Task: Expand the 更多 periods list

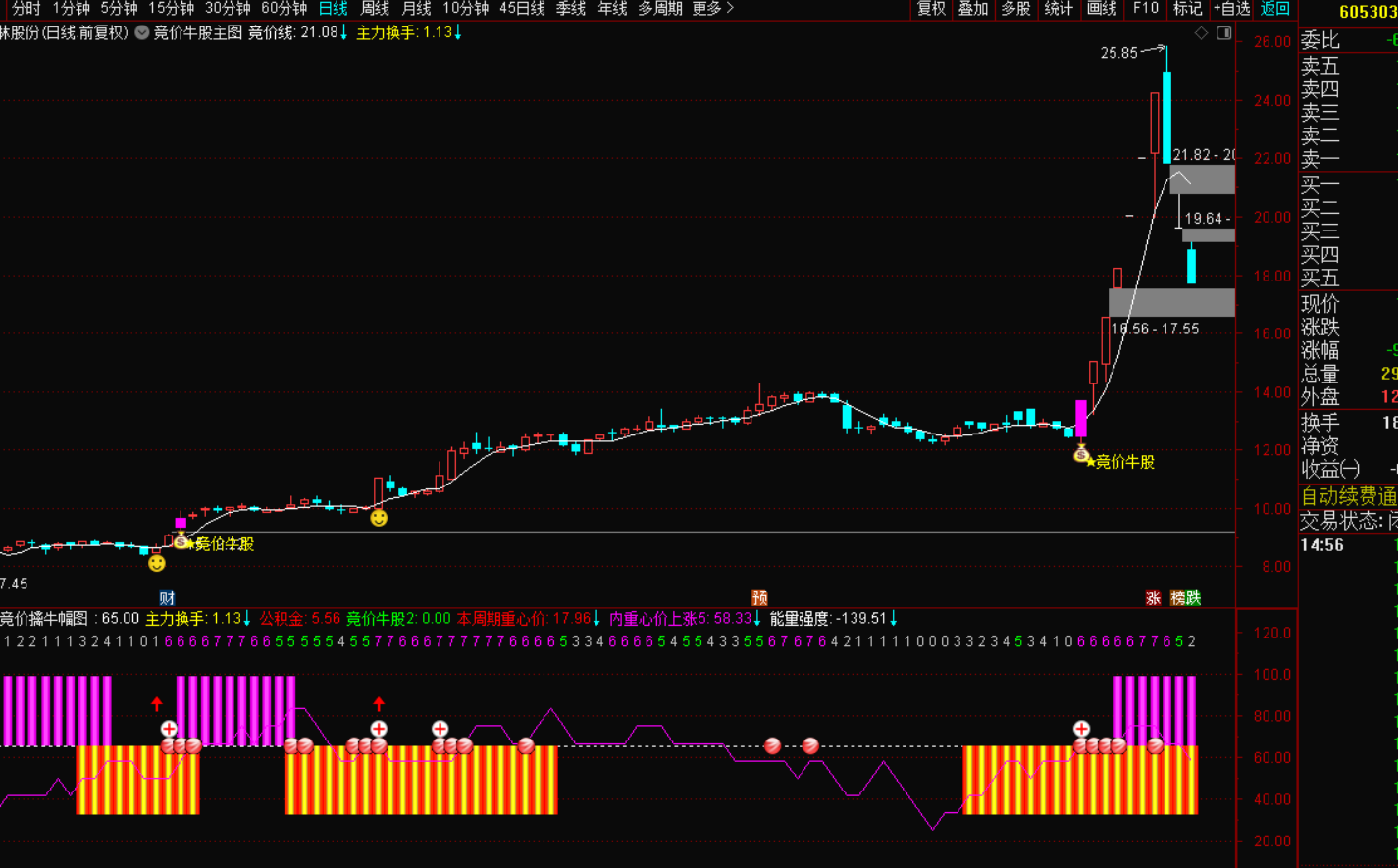Action: point(712,9)
